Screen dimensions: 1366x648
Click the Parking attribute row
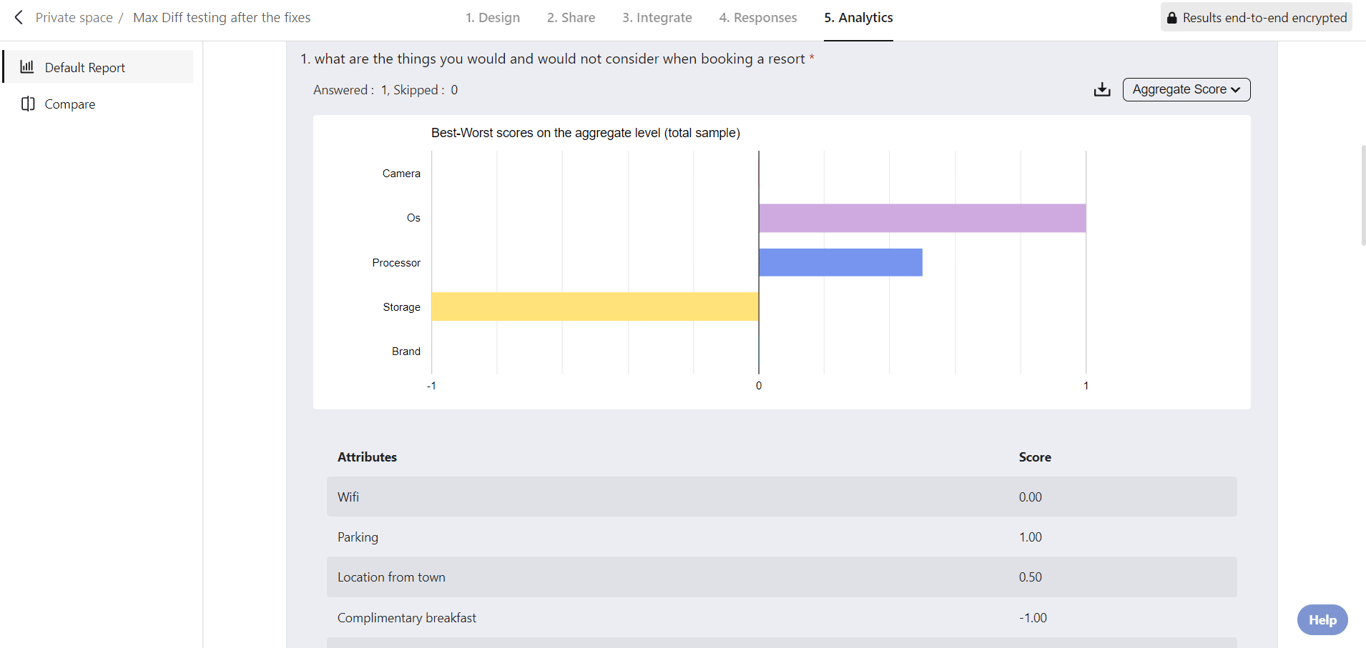pyautogui.click(x=781, y=537)
